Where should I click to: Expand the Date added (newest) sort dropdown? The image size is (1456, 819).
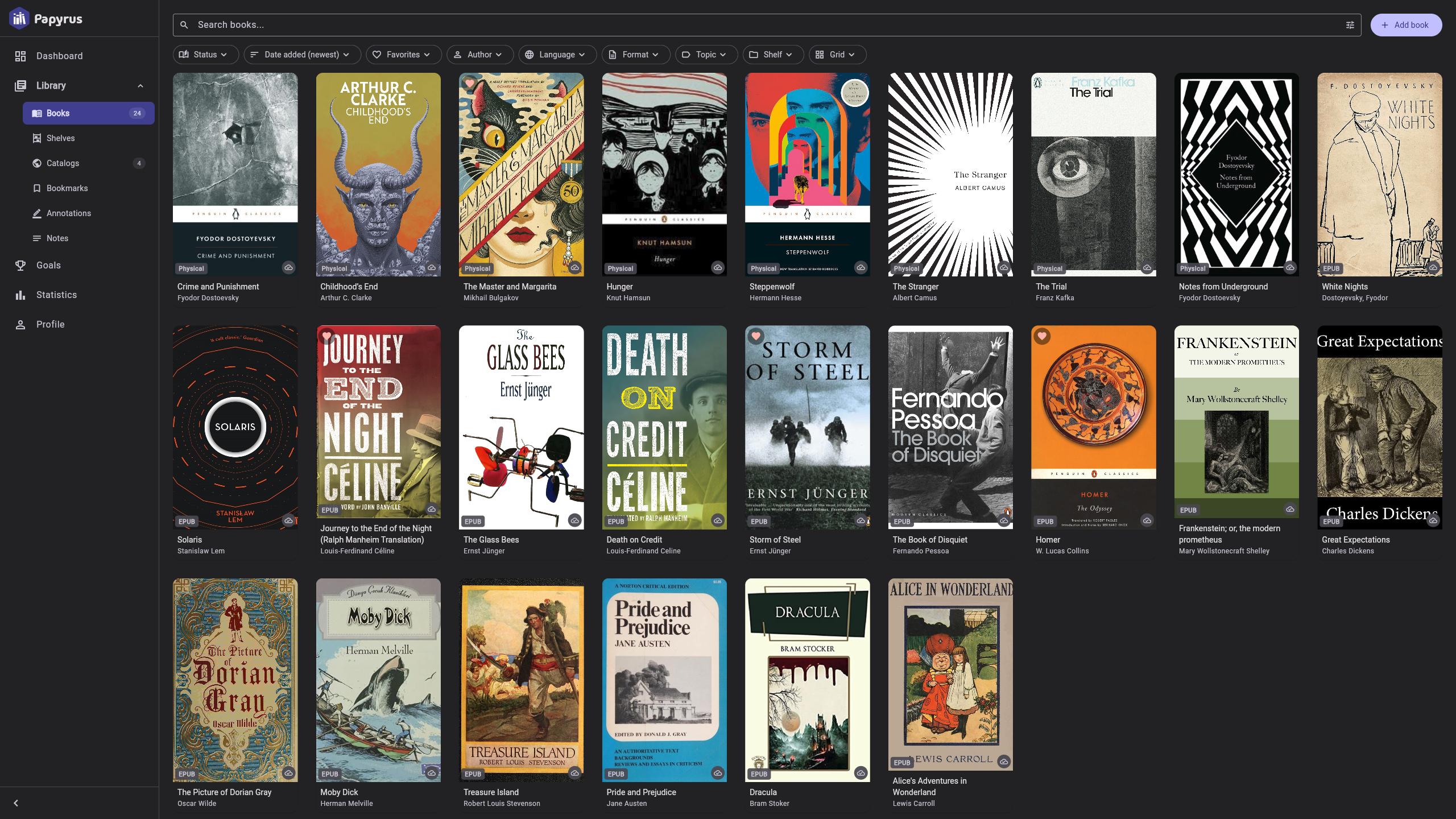(302, 55)
